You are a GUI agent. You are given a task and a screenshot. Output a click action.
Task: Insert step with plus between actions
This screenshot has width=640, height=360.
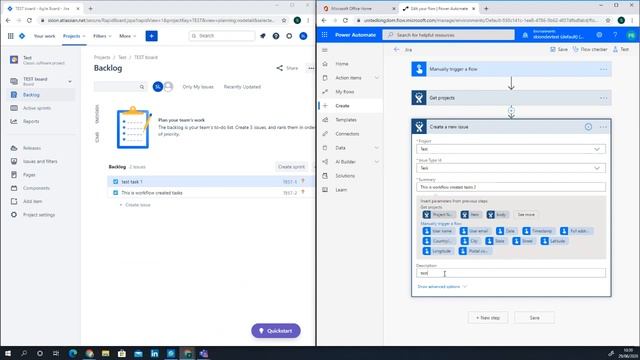pyautogui.click(x=511, y=110)
